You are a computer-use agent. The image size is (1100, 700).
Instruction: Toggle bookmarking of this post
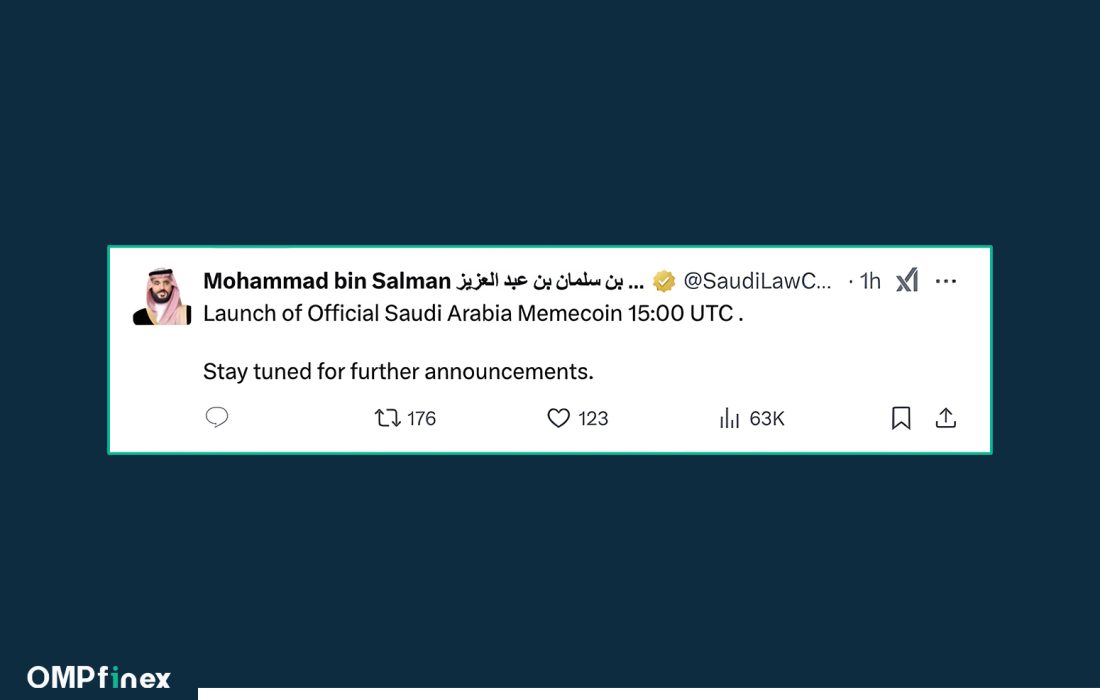click(x=900, y=418)
